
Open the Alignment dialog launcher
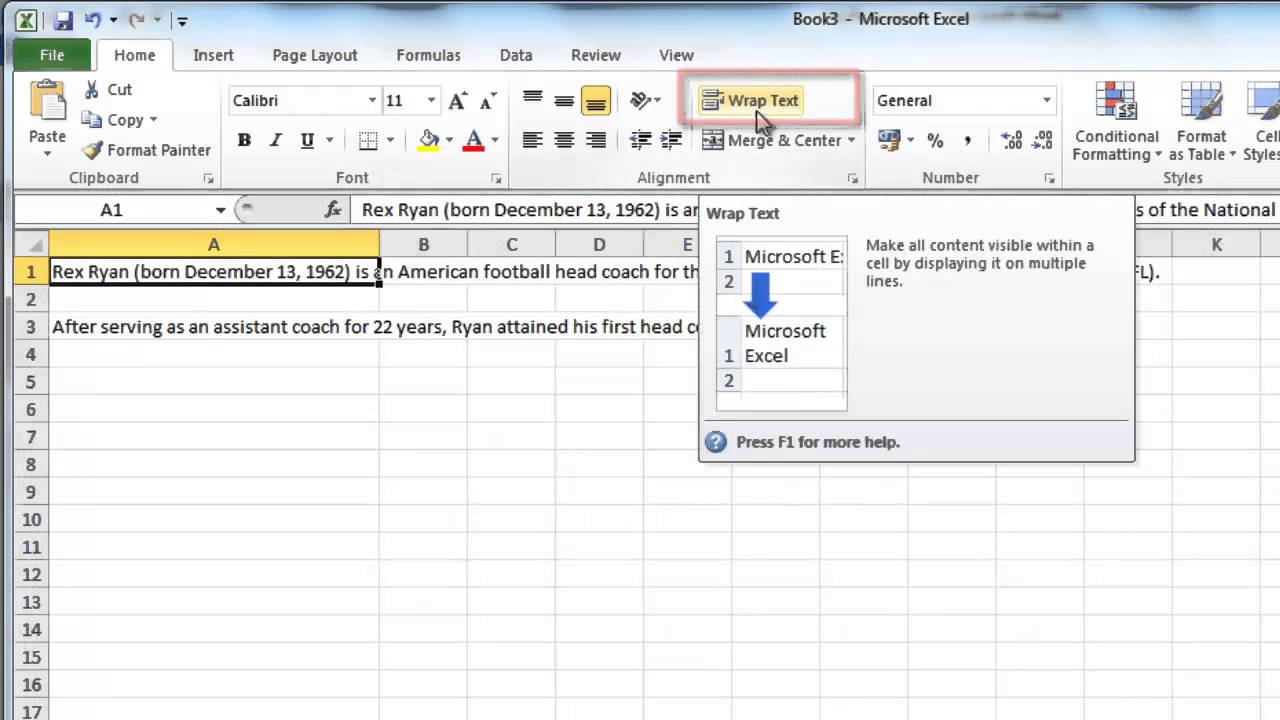[853, 178]
